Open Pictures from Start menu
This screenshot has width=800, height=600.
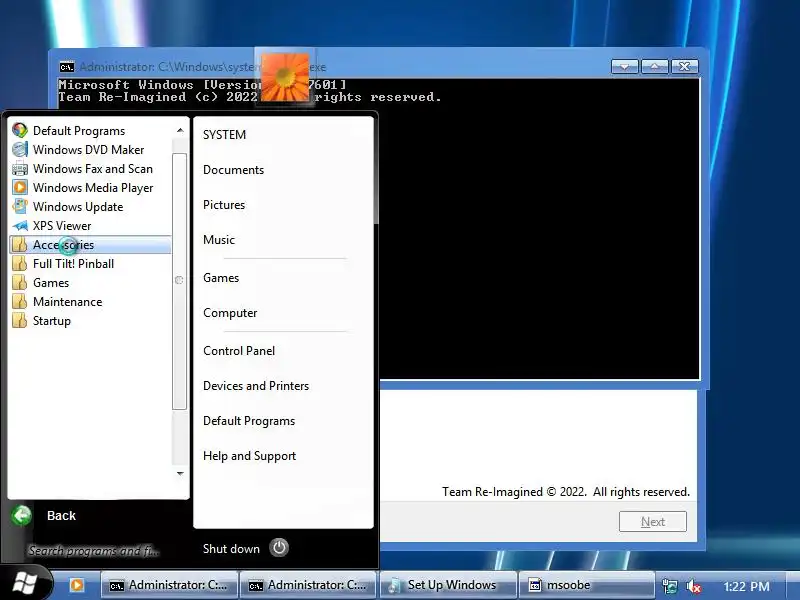(224, 205)
